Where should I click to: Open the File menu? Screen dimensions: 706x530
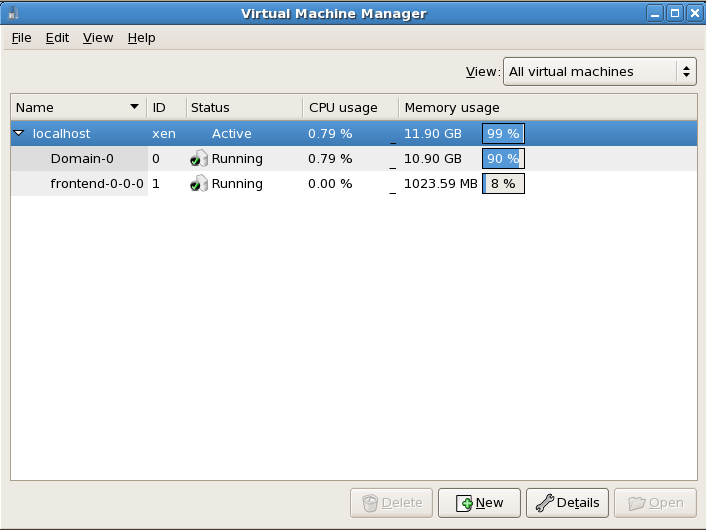click(x=22, y=38)
